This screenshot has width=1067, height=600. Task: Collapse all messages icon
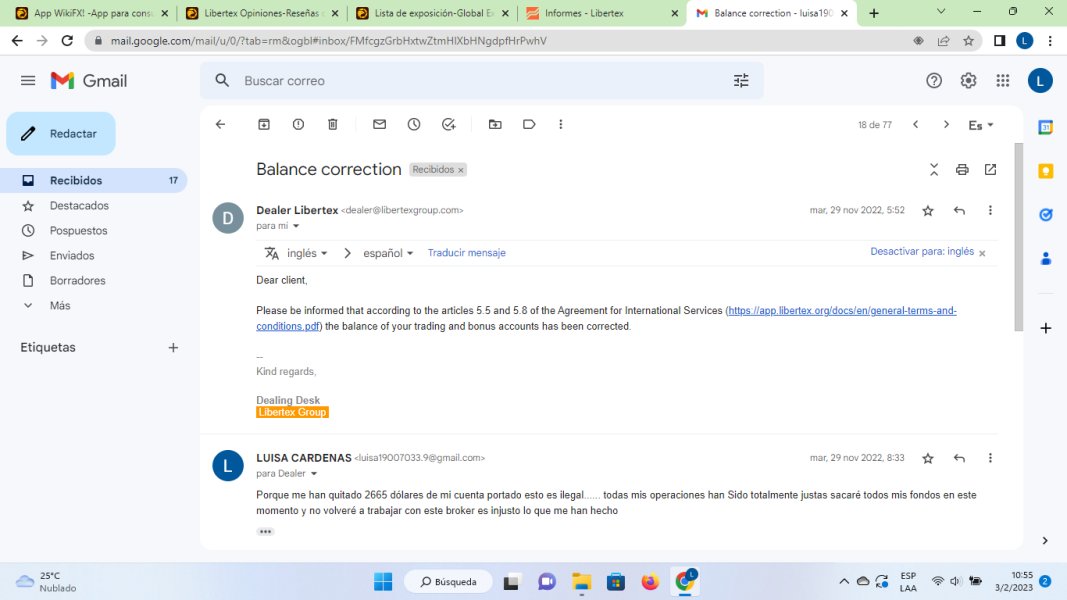point(934,169)
